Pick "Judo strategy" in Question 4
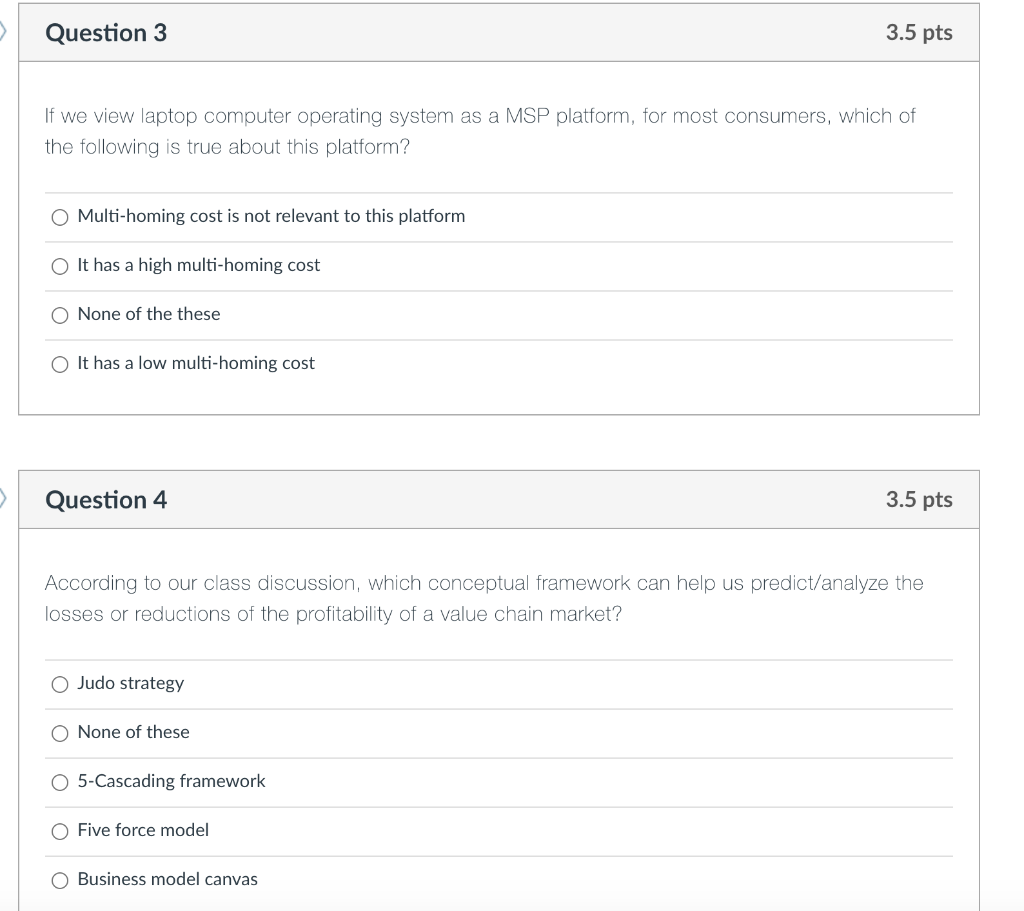Screen dimensions: 1024x911 click(60, 683)
